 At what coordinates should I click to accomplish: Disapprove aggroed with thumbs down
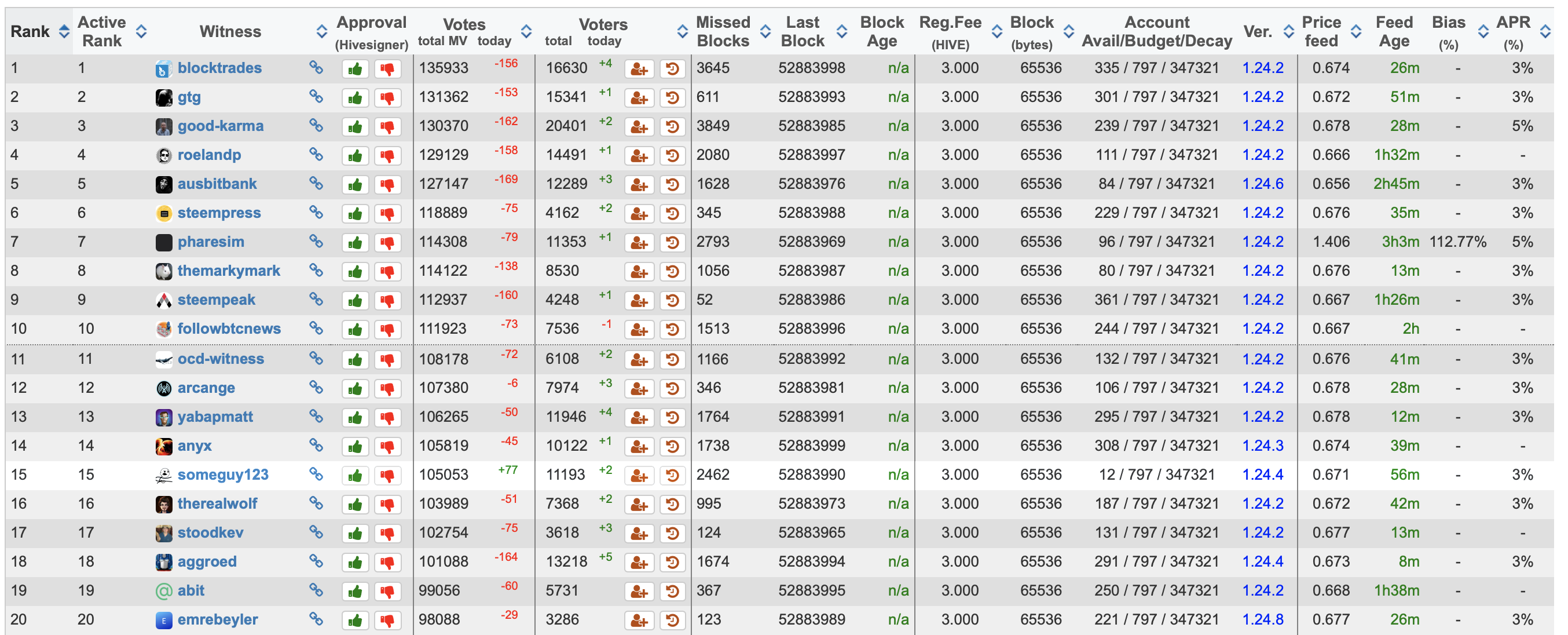tap(387, 563)
